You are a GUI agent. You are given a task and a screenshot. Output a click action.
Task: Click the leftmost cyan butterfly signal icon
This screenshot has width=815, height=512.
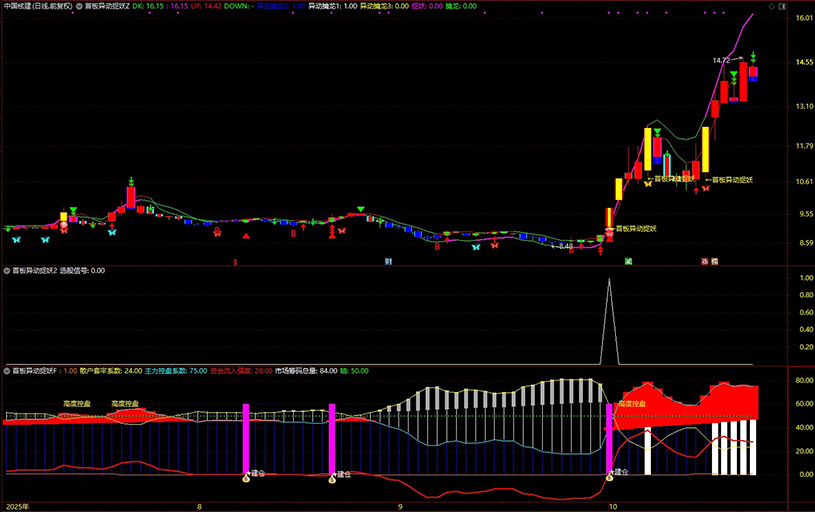14,240
